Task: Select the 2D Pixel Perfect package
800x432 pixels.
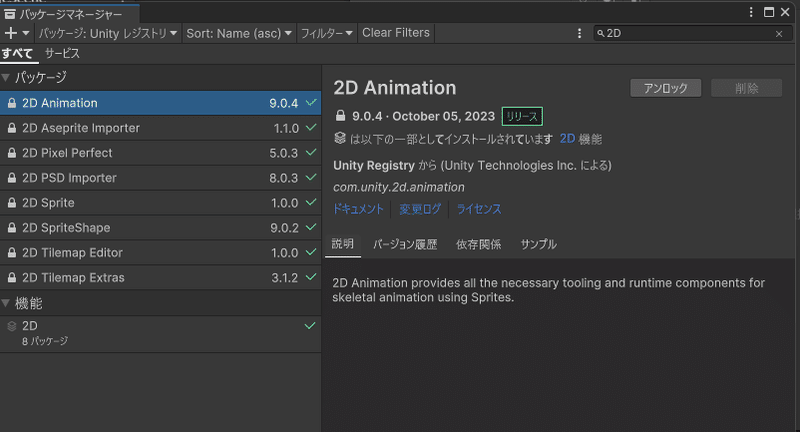Action: 160,153
